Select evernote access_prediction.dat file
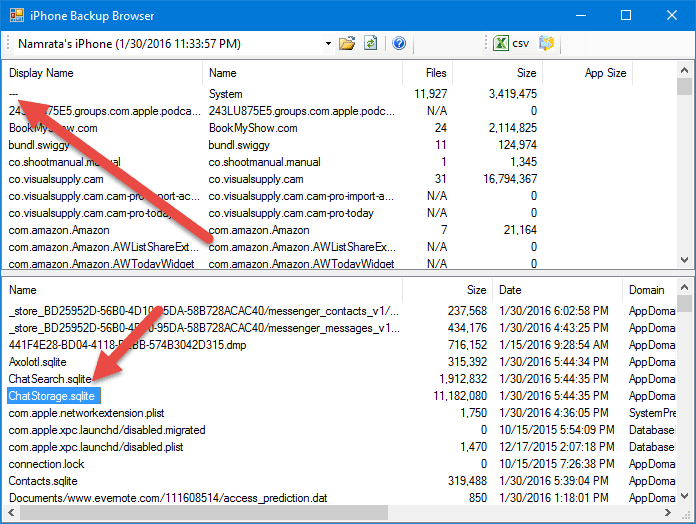 168,498
